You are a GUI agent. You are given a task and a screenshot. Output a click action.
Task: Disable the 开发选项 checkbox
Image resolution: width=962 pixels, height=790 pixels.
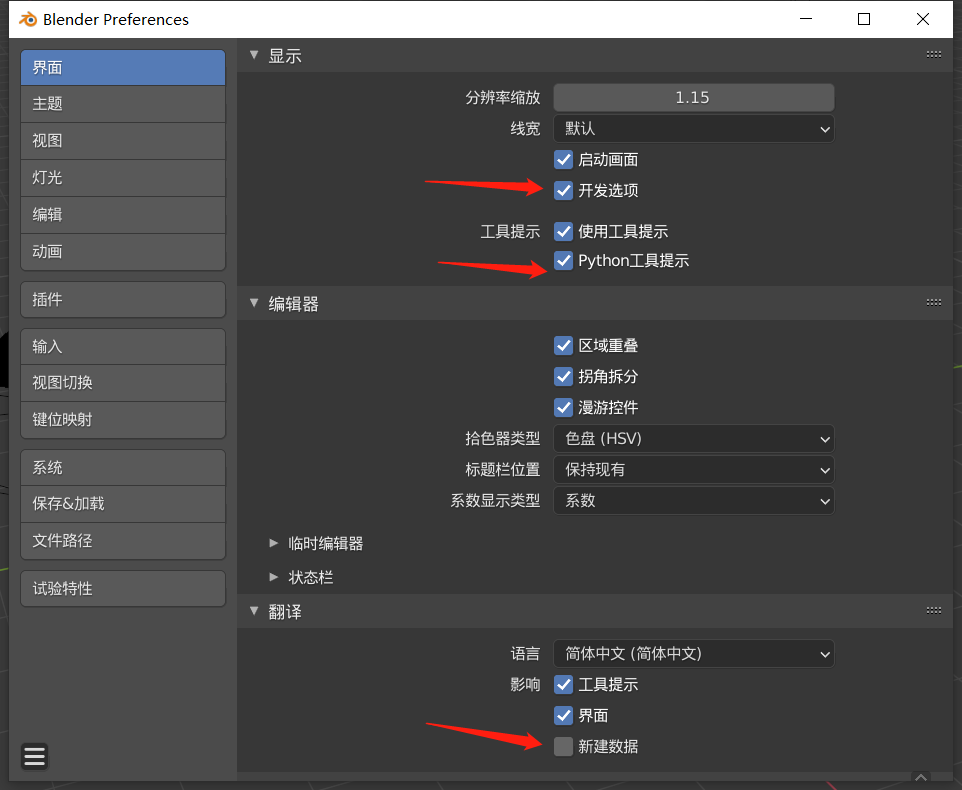point(563,190)
